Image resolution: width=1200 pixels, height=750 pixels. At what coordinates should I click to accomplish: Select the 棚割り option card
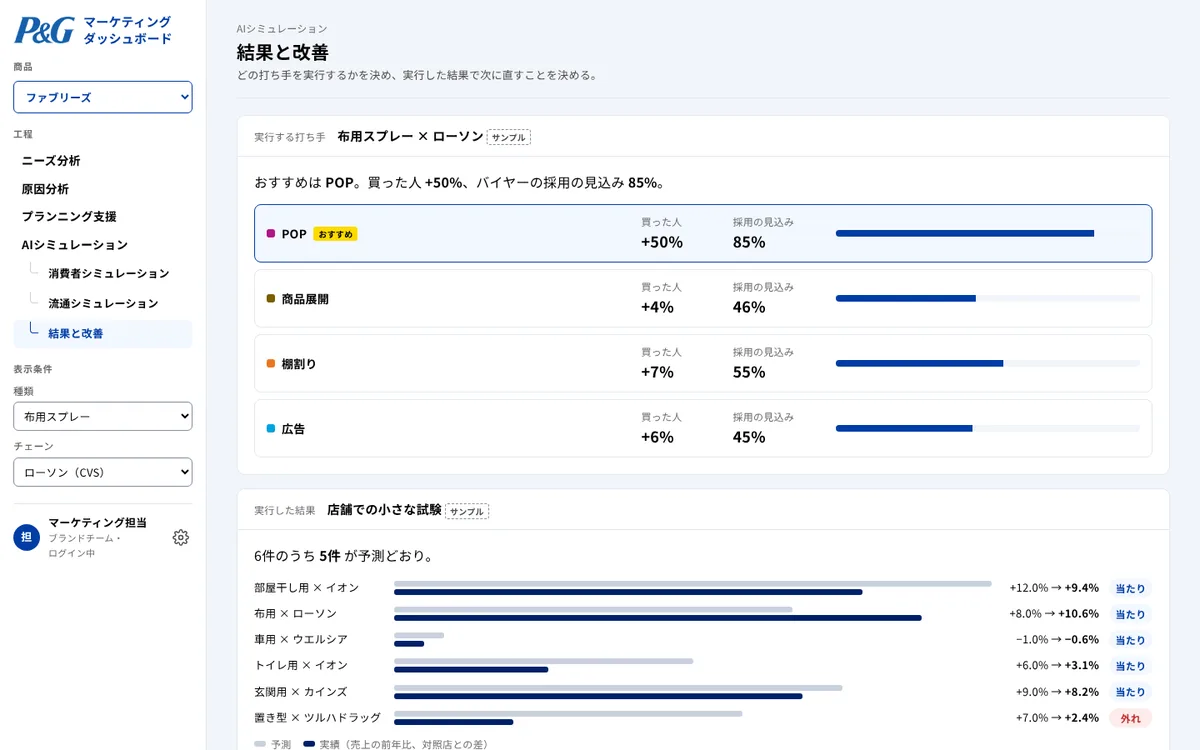pos(703,363)
